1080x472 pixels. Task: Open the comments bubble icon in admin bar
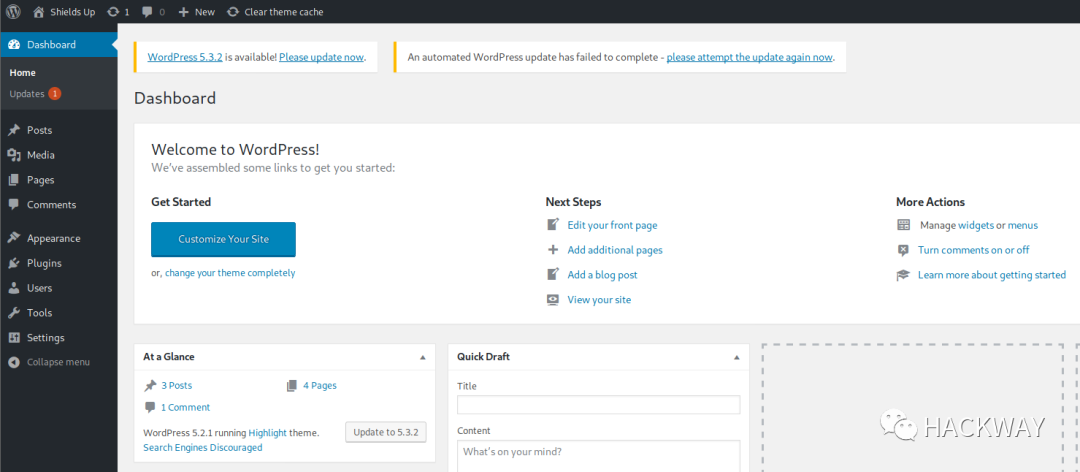click(148, 12)
